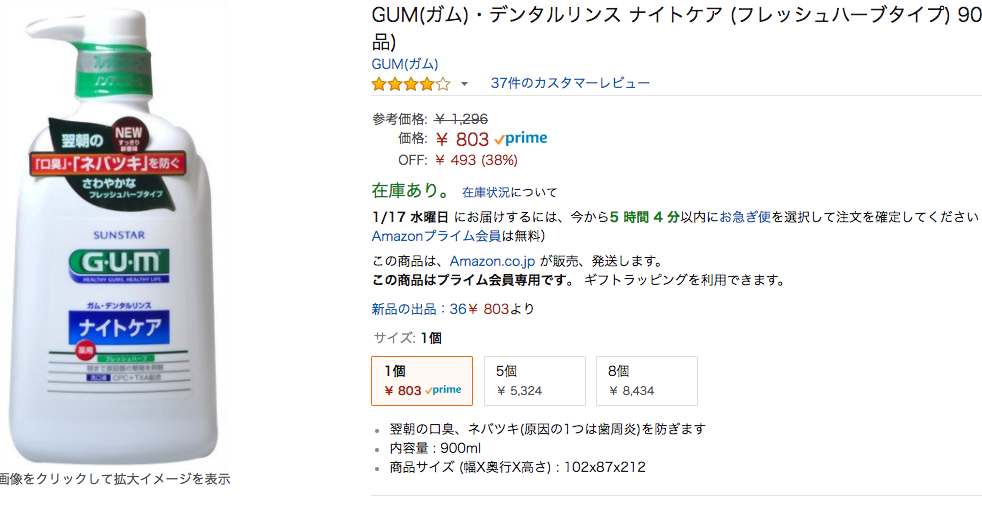The height and width of the screenshot is (511, 982).
Task: Open 37件のカスタマーレビュー link
Action: [x=570, y=83]
